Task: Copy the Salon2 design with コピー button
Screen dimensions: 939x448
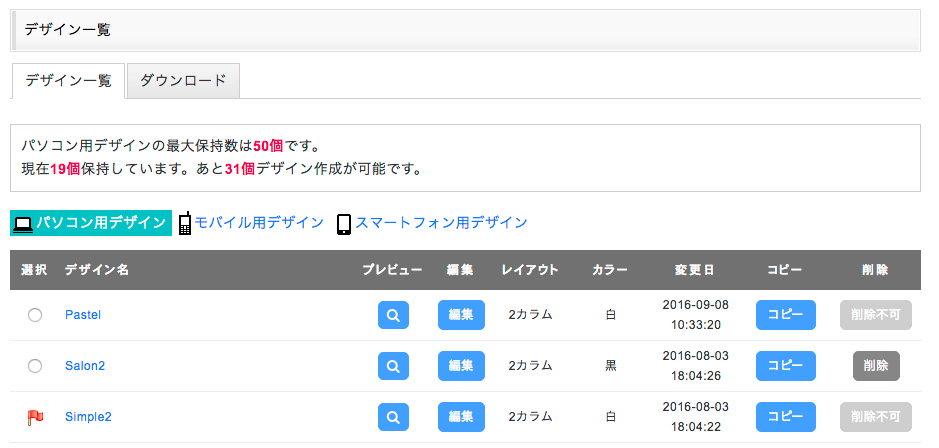Action: click(x=785, y=366)
